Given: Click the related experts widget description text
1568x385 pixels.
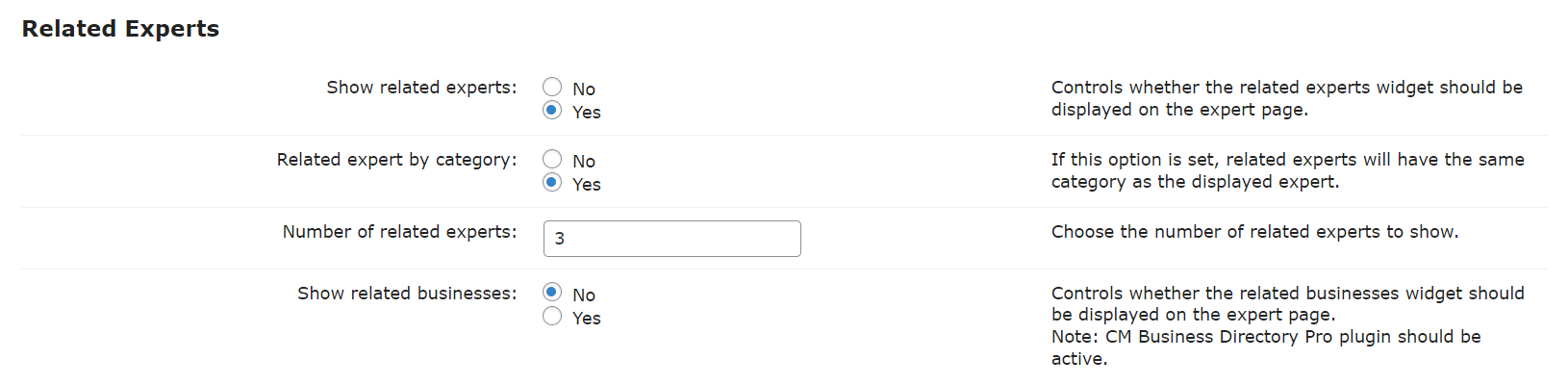Looking at the screenshot, I should tap(1286, 98).
